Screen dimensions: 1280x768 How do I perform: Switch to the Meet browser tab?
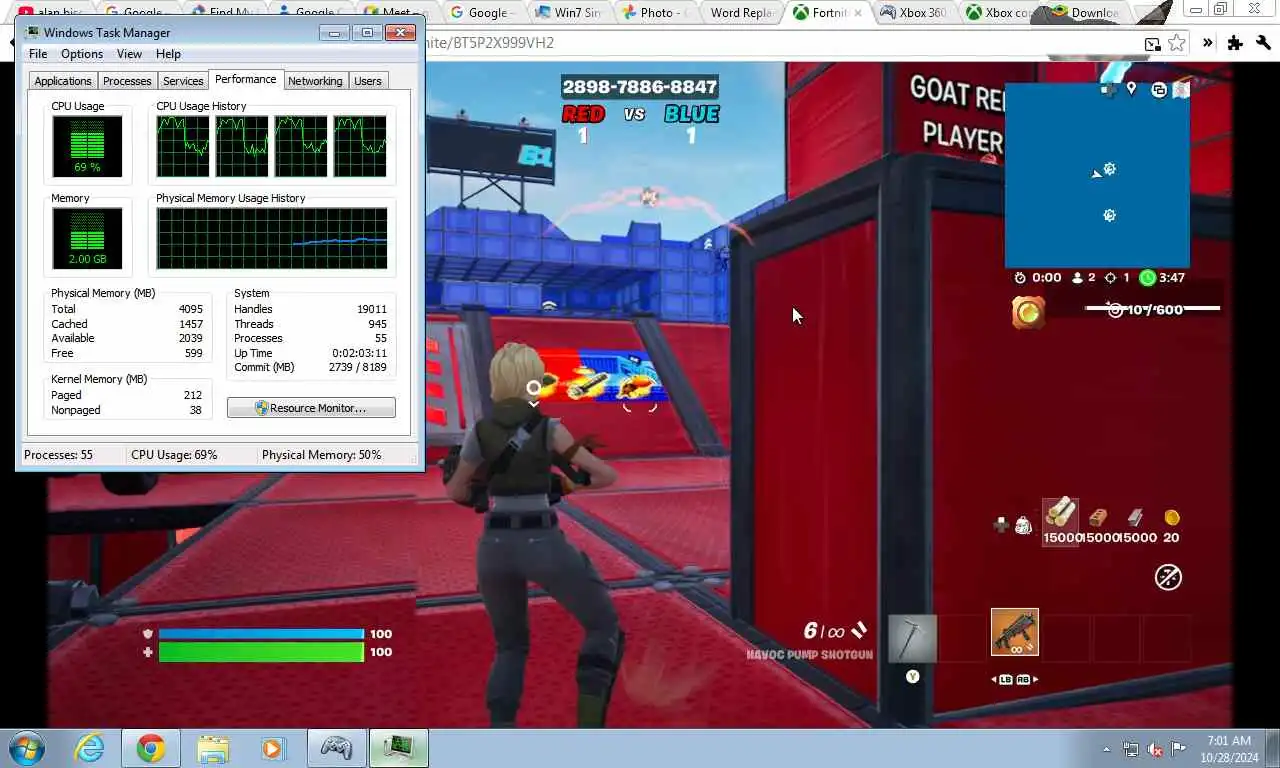click(397, 13)
